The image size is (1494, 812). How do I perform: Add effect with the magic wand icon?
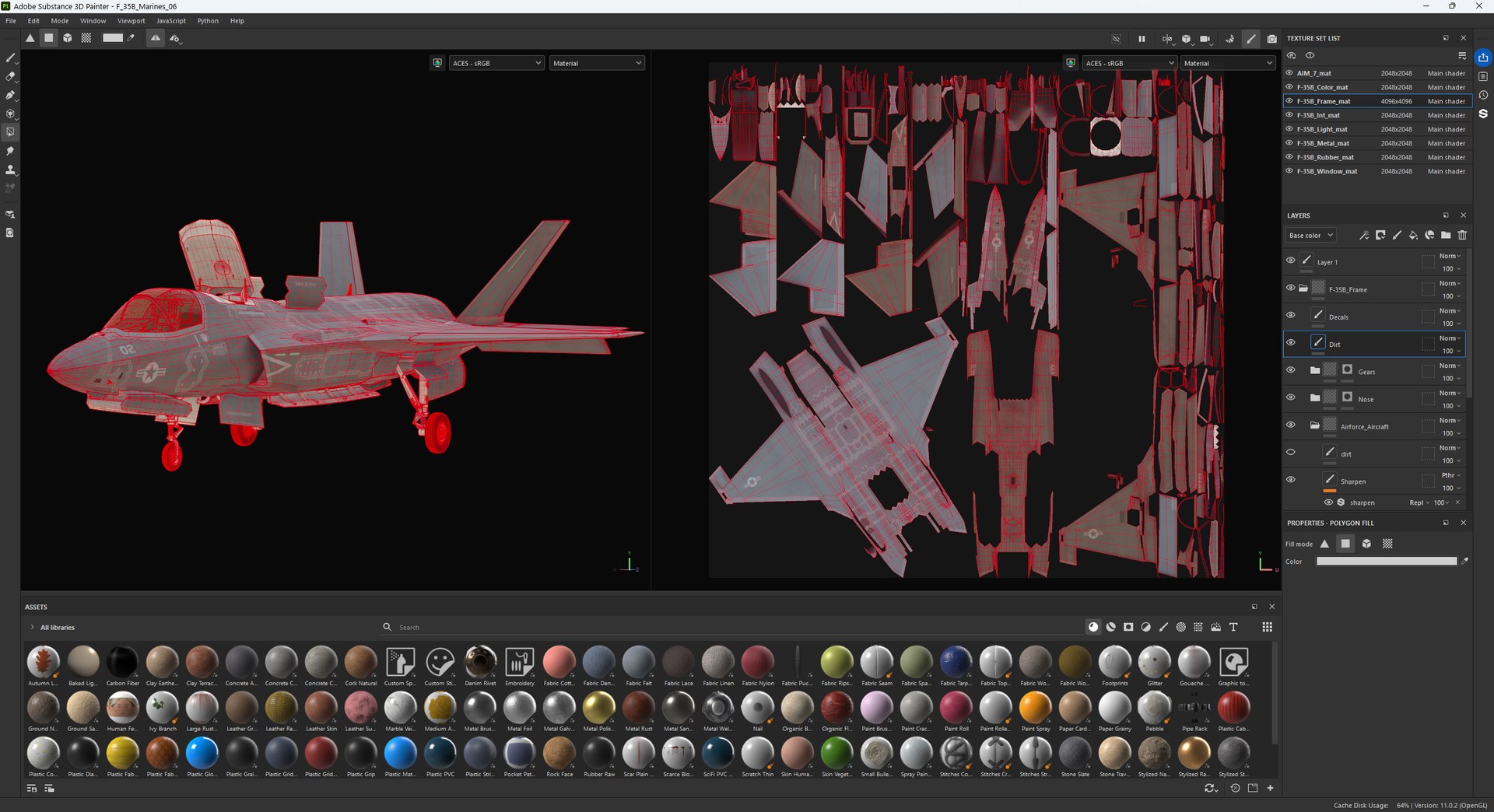(1364, 235)
